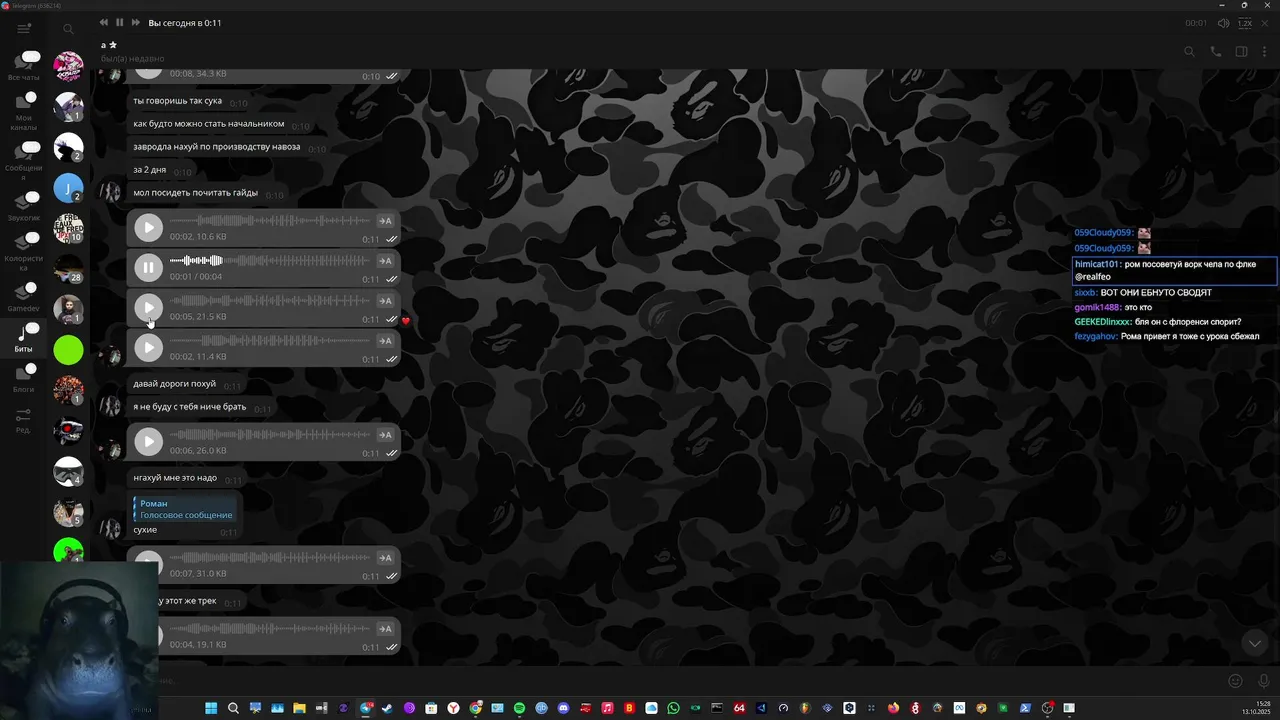Open the topmost pink avatar chat
This screenshot has height=720, width=1280.
click(x=68, y=66)
